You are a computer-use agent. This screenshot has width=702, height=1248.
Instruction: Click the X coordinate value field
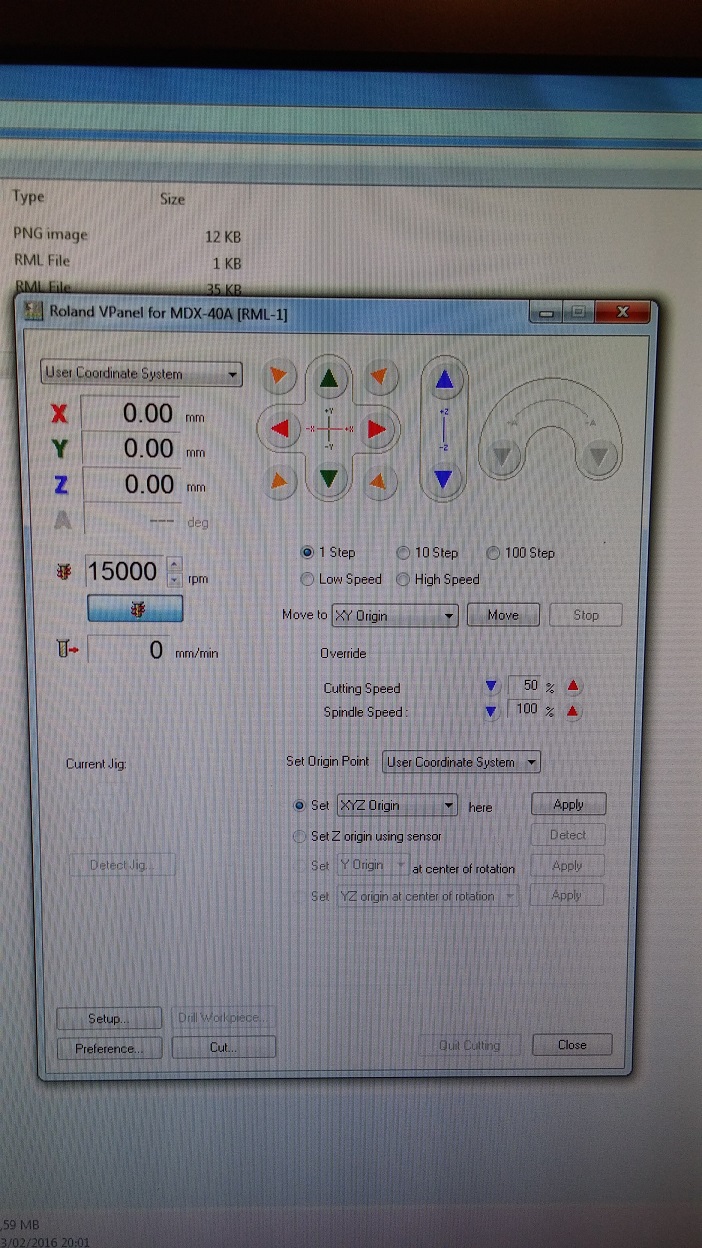[130, 412]
